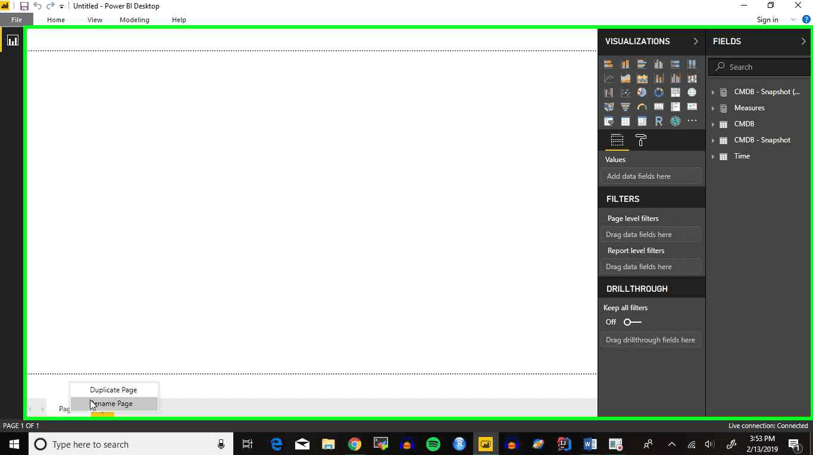The image size is (815, 455).
Task: Select the 100% Stacked column chart visual
Action: click(x=692, y=64)
